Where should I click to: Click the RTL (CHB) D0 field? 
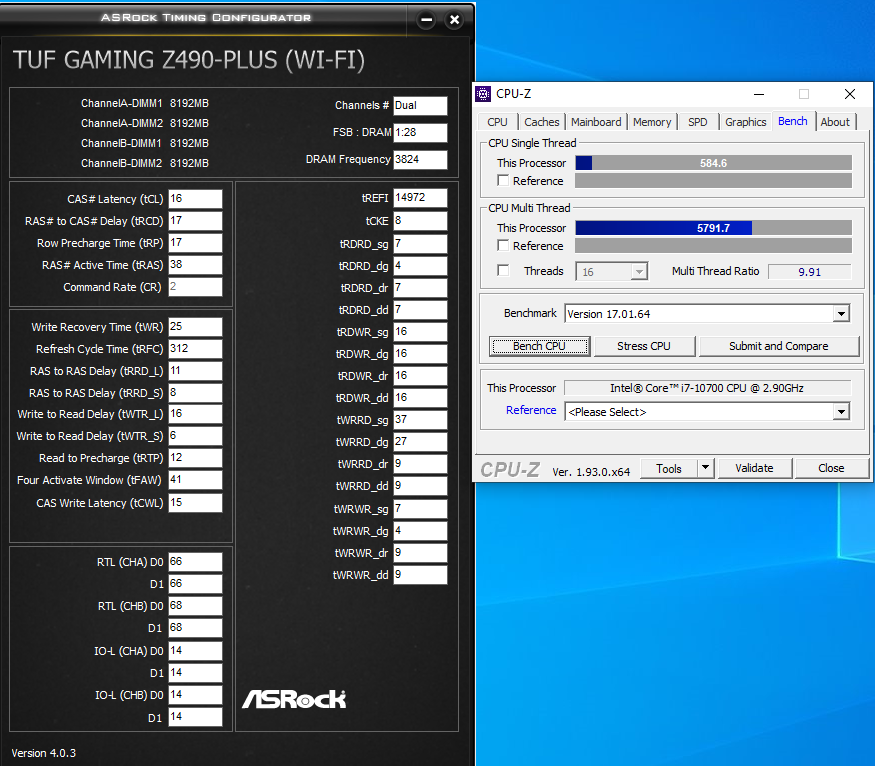point(195,606)
